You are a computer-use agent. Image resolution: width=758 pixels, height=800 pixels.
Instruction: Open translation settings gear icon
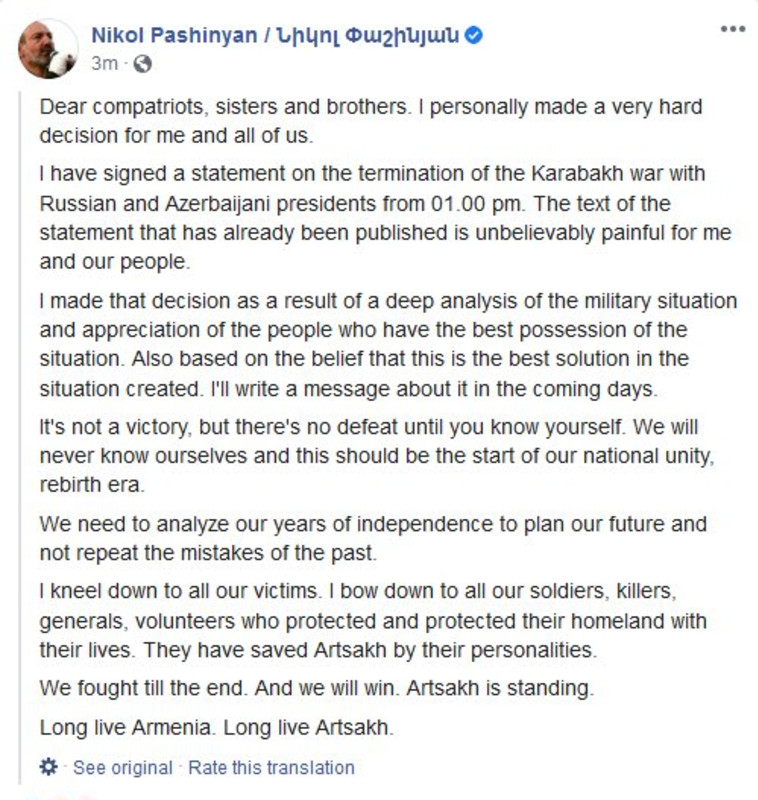point(48,767)
